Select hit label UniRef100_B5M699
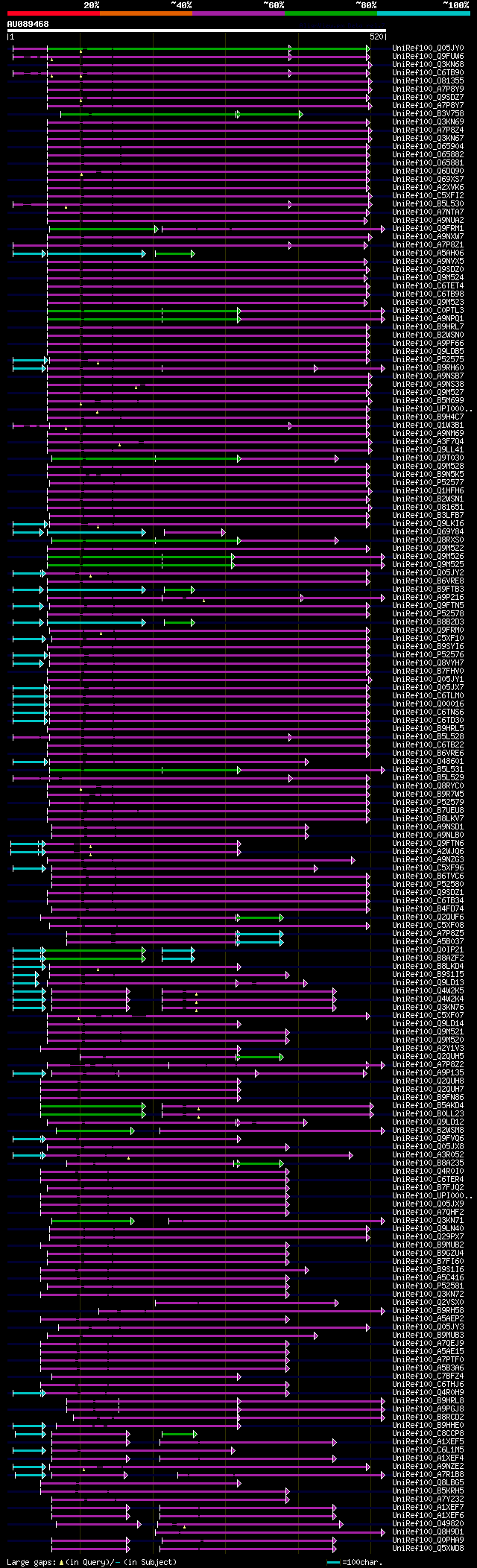This screenshot has height=1568, width=477. pyautogui.click(x=428, y=401)
